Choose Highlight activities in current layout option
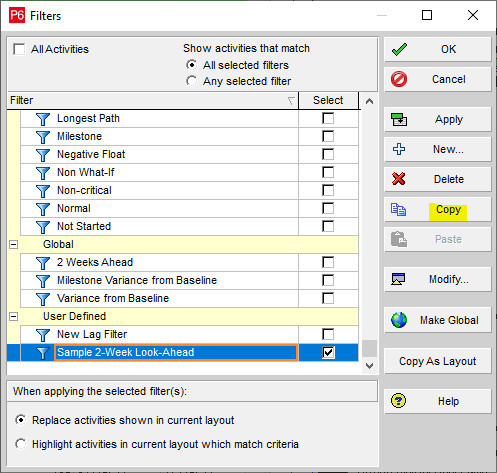This screenshot has width=497, height=473. pos(21,444)
